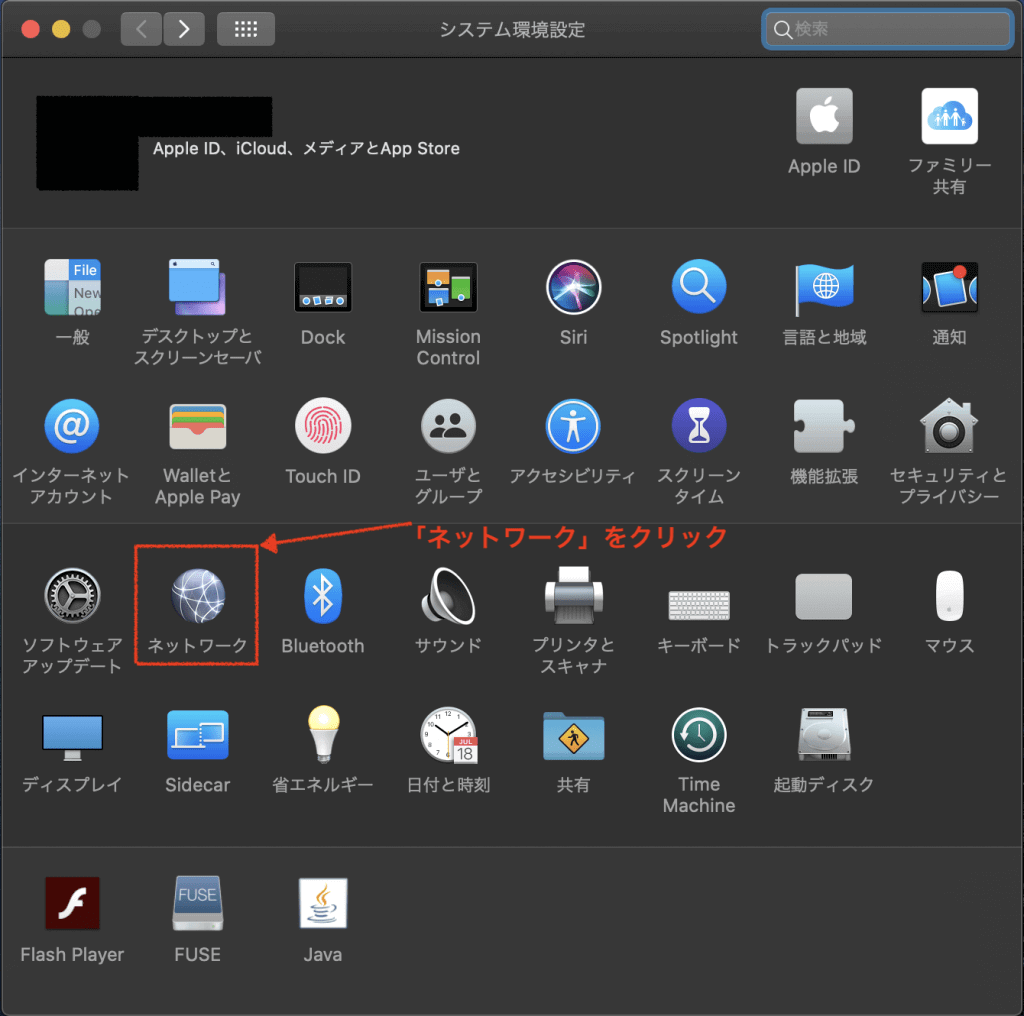Open 起動ディスク preferences
This screenshot has height=1016, width=1024.
(824, 735)
